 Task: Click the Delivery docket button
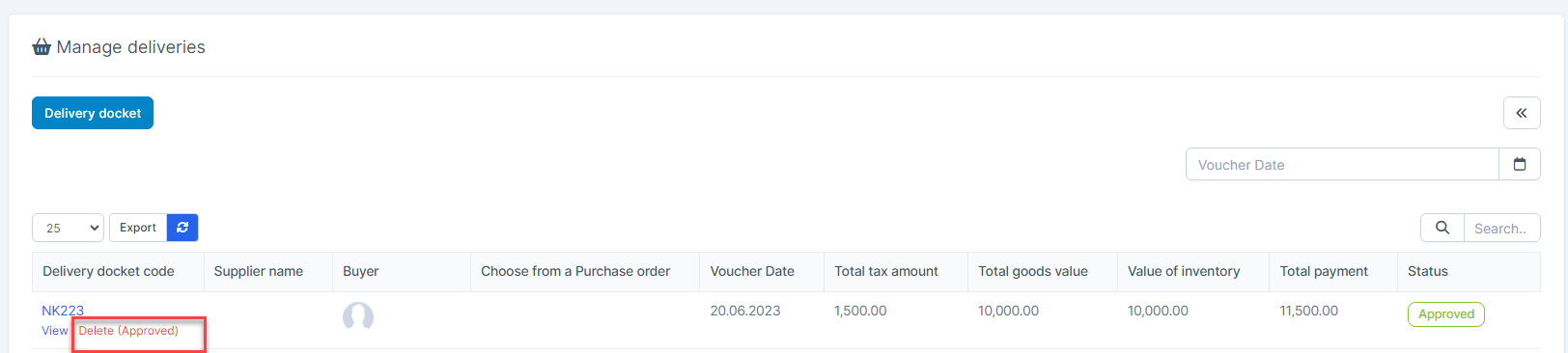click(93, 113)
